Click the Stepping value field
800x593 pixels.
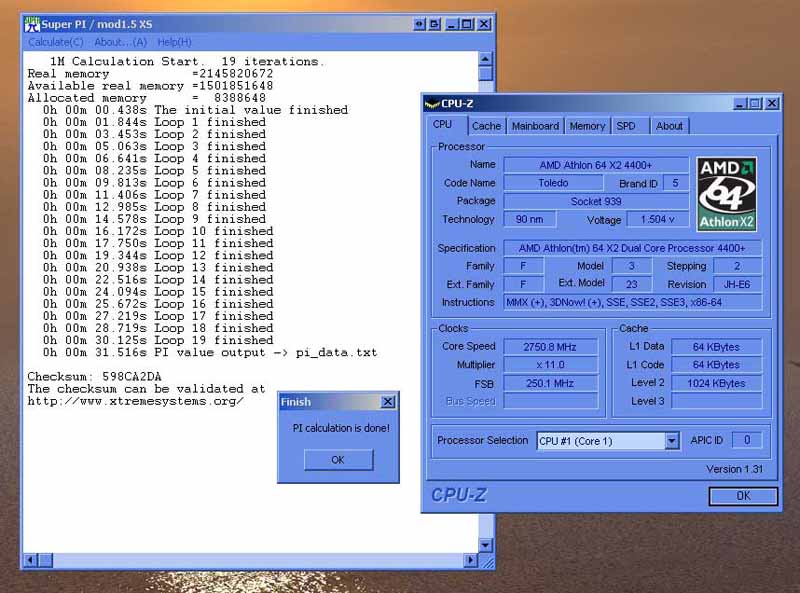coord(737,266)
